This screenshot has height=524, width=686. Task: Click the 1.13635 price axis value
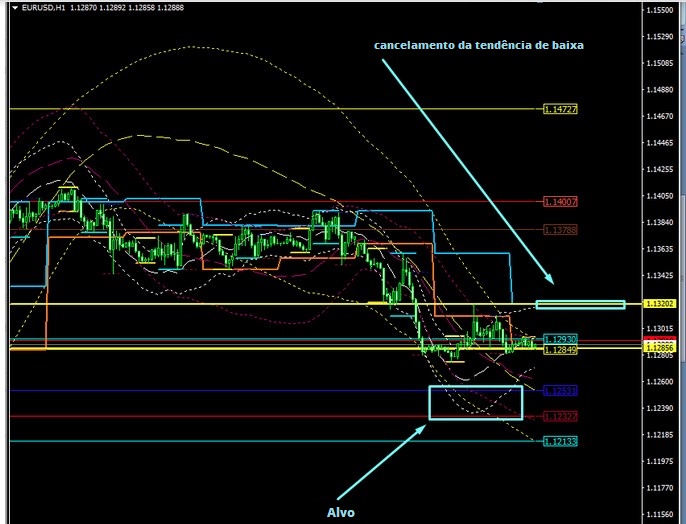tap(660, 249)
